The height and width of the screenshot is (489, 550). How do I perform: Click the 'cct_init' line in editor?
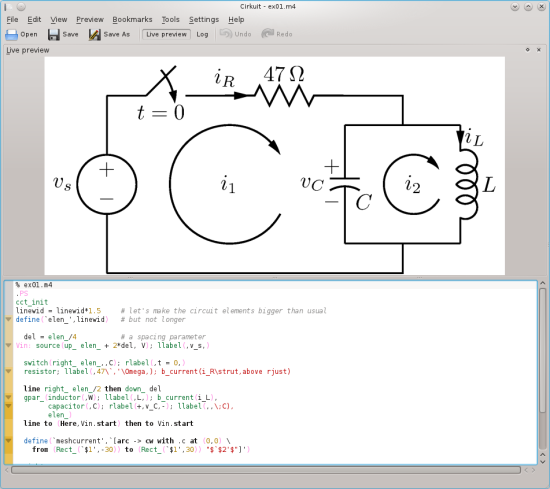(x=32, y=302)
